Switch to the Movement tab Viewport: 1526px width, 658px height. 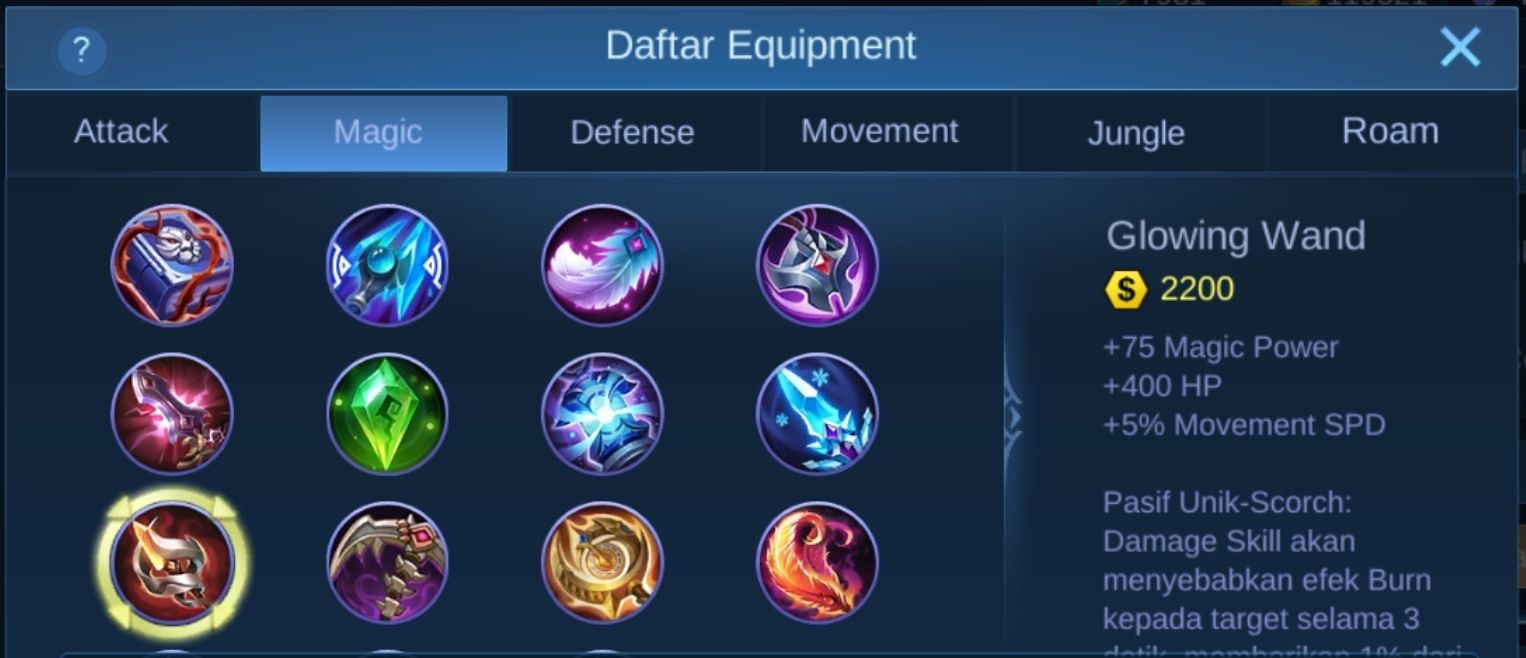point(879,132)
